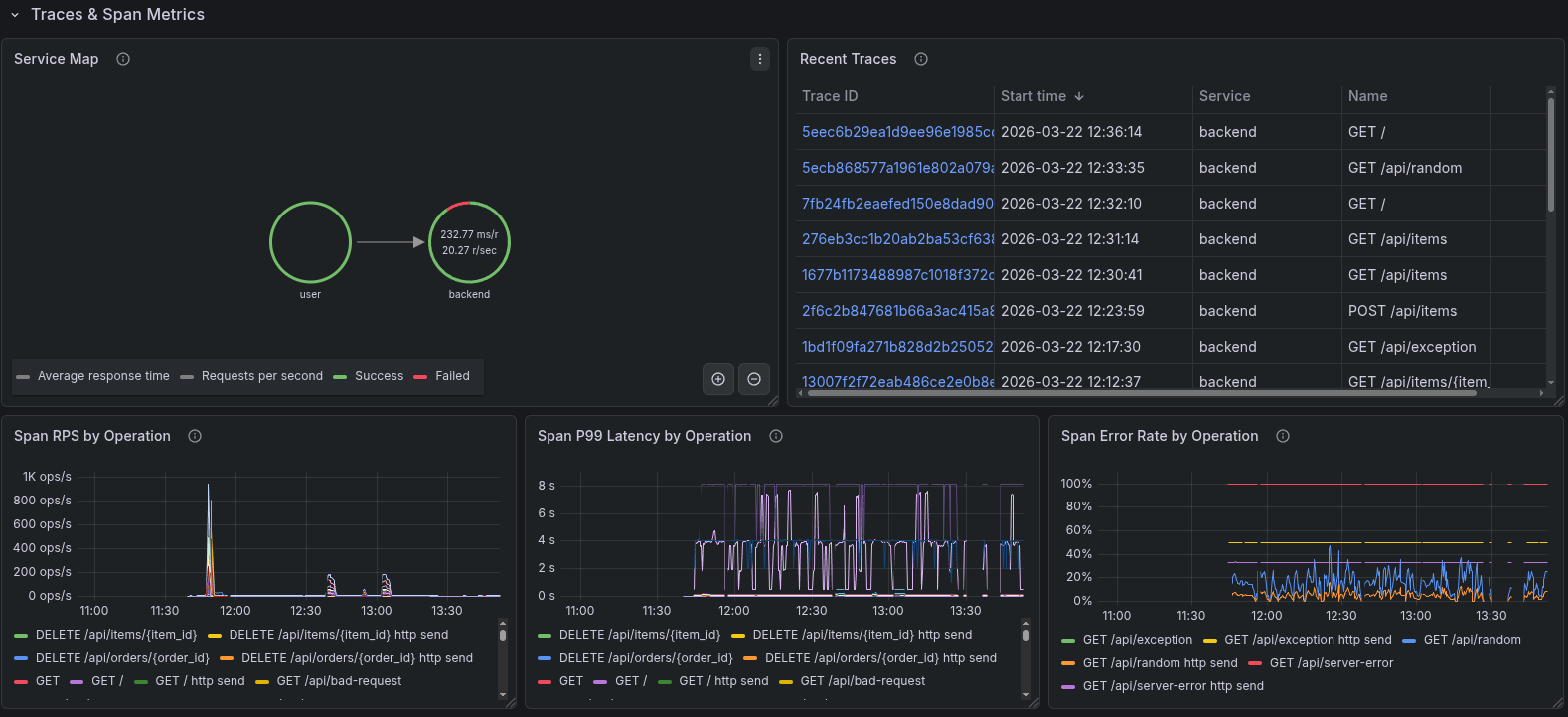Click the Recent Traces horizontal scrollbar
This screenshot has width=1568, height=717.
click(x=1141, y=393)
